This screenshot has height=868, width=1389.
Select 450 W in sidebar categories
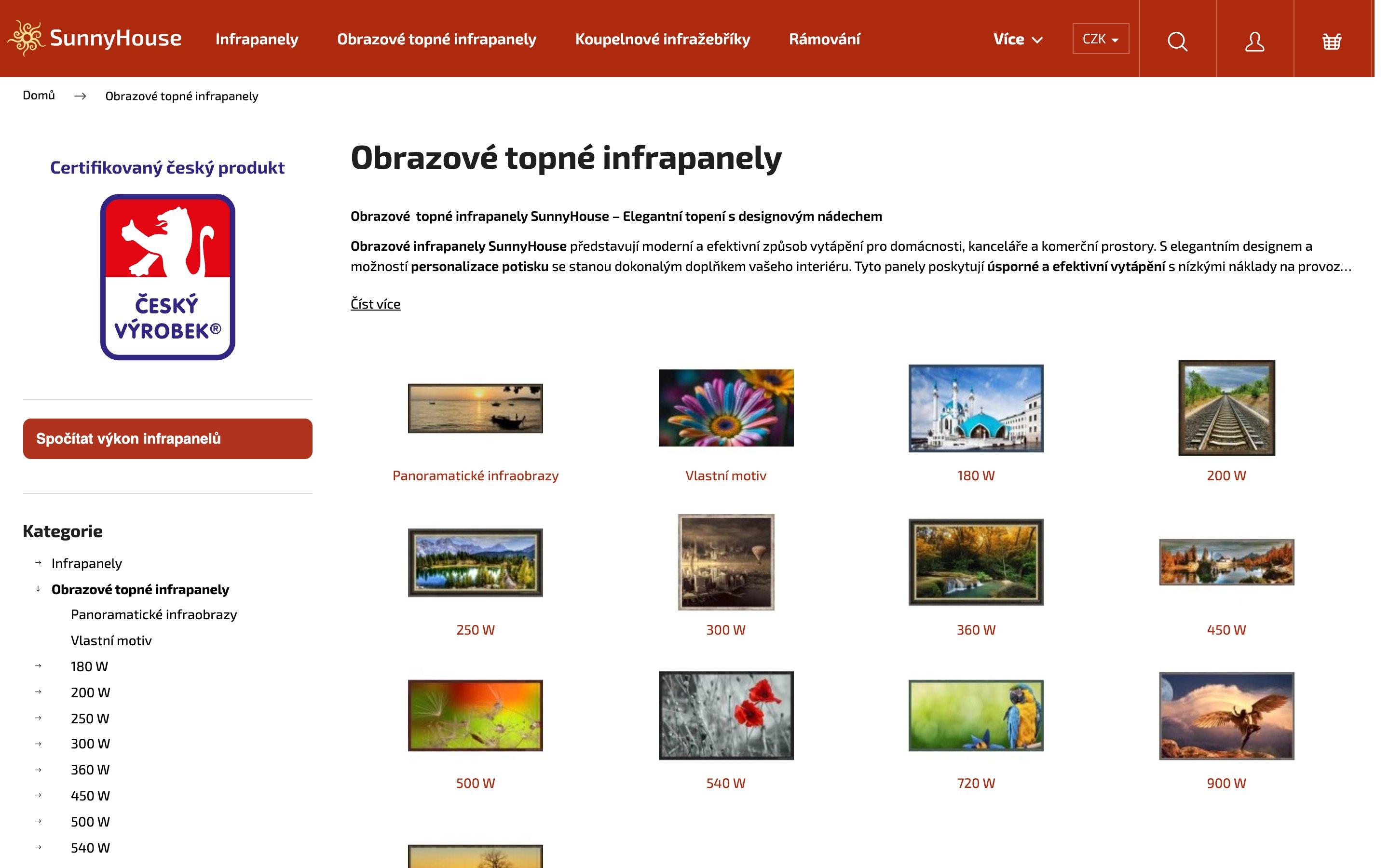(90, 796)
